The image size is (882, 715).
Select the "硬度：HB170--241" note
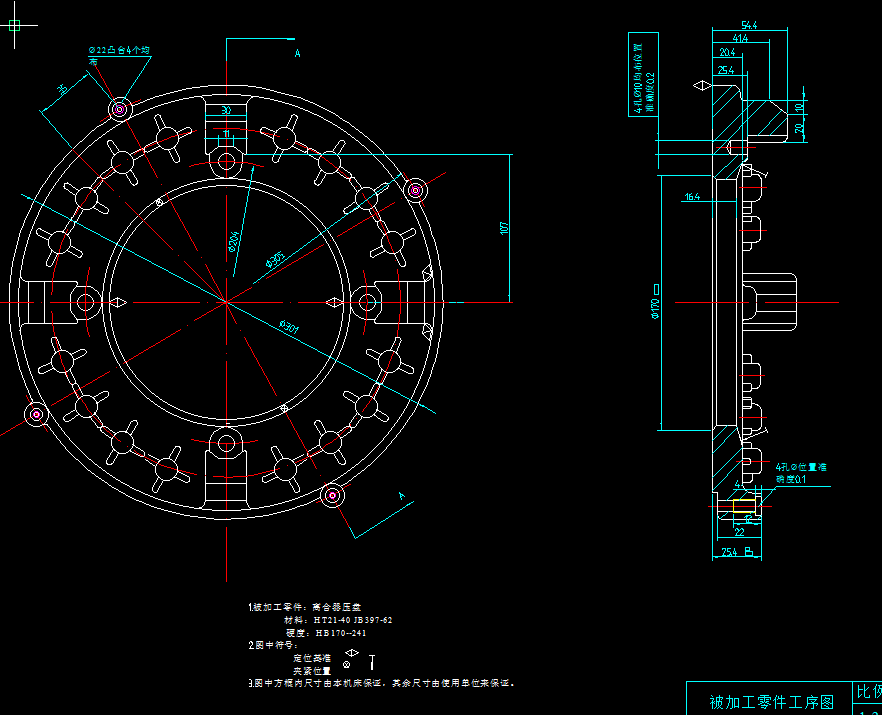pos(326,633)
